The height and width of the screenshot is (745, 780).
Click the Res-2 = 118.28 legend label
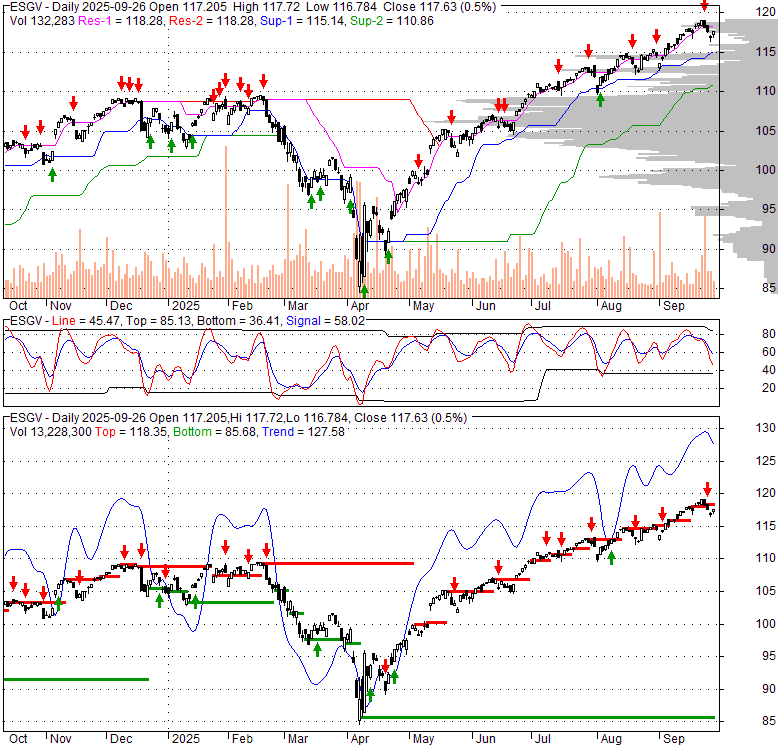pos(211,21)
